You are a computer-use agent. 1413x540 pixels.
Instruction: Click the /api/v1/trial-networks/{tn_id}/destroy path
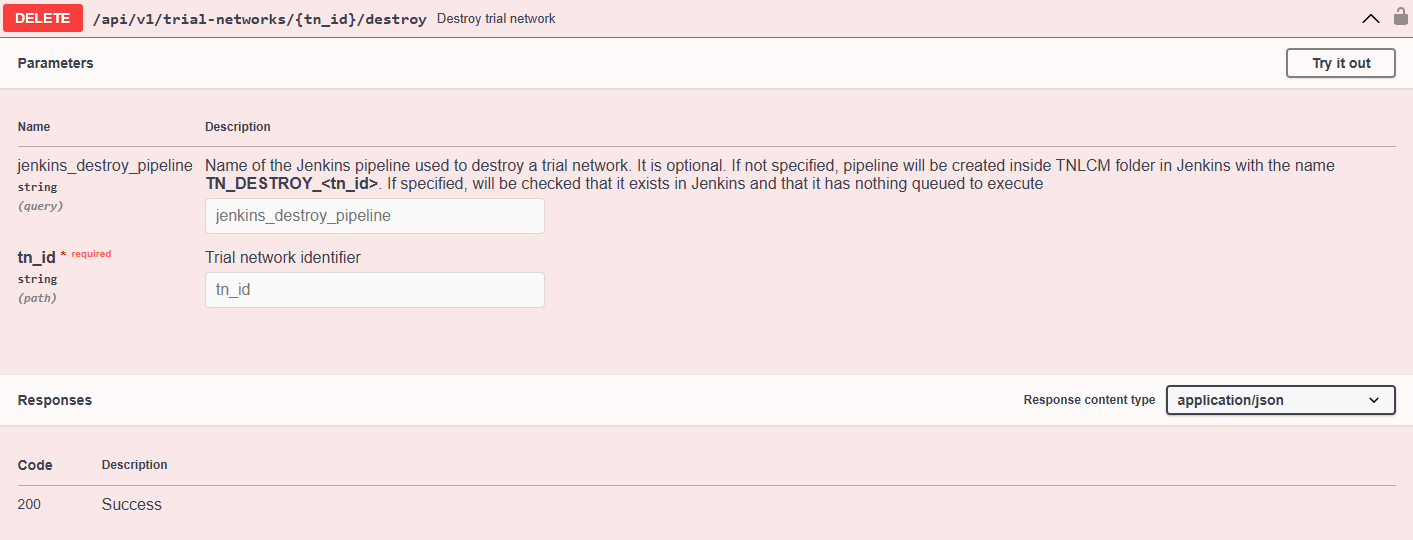coord(259,19)
